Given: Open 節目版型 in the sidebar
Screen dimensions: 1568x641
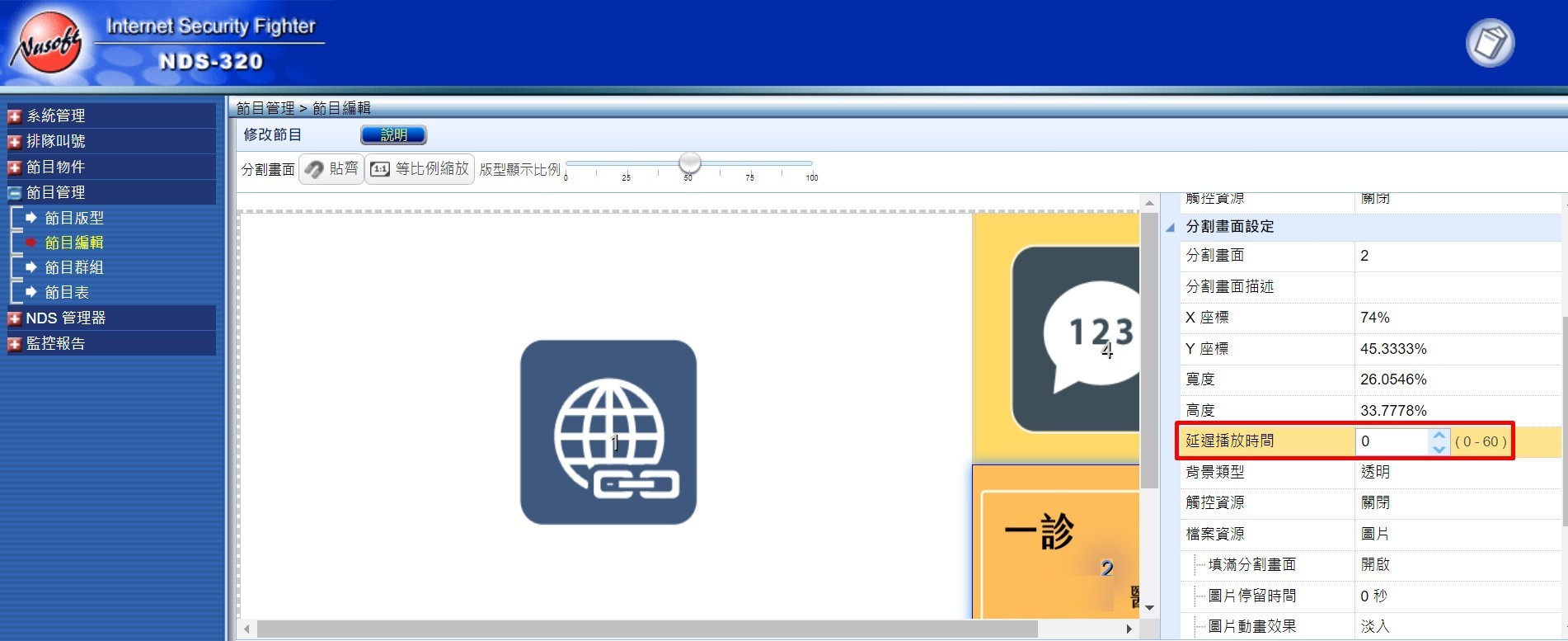Looking at the screenshot, I should (x=74, y=218).
